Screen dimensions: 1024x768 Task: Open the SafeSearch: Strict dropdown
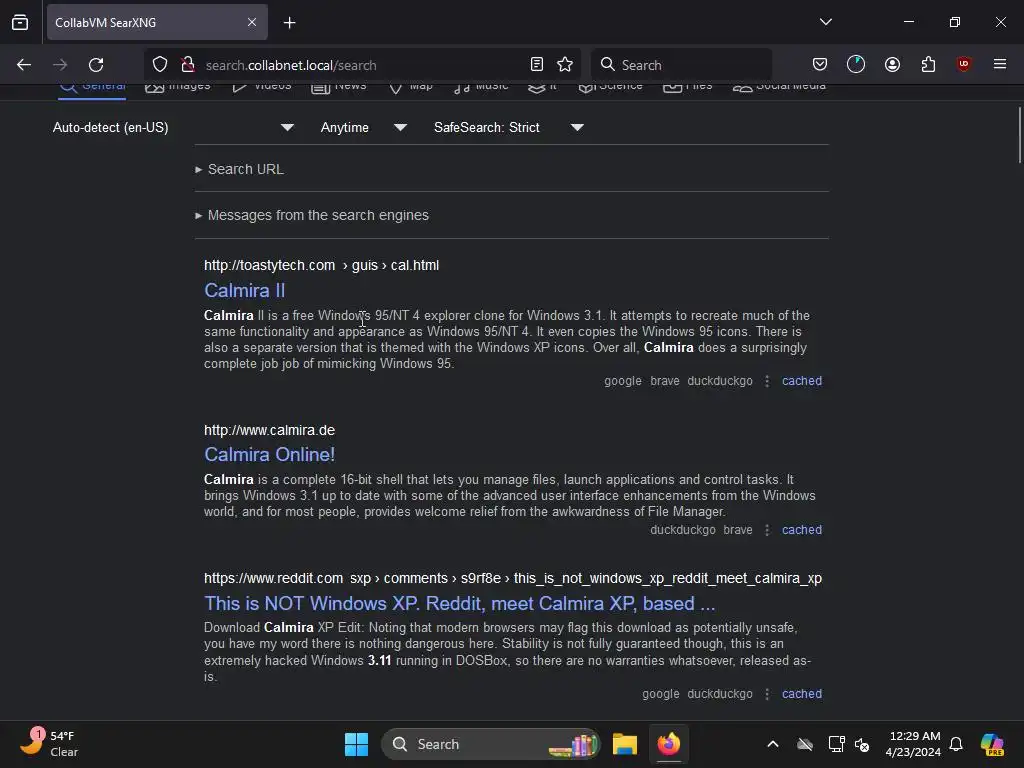508,127
